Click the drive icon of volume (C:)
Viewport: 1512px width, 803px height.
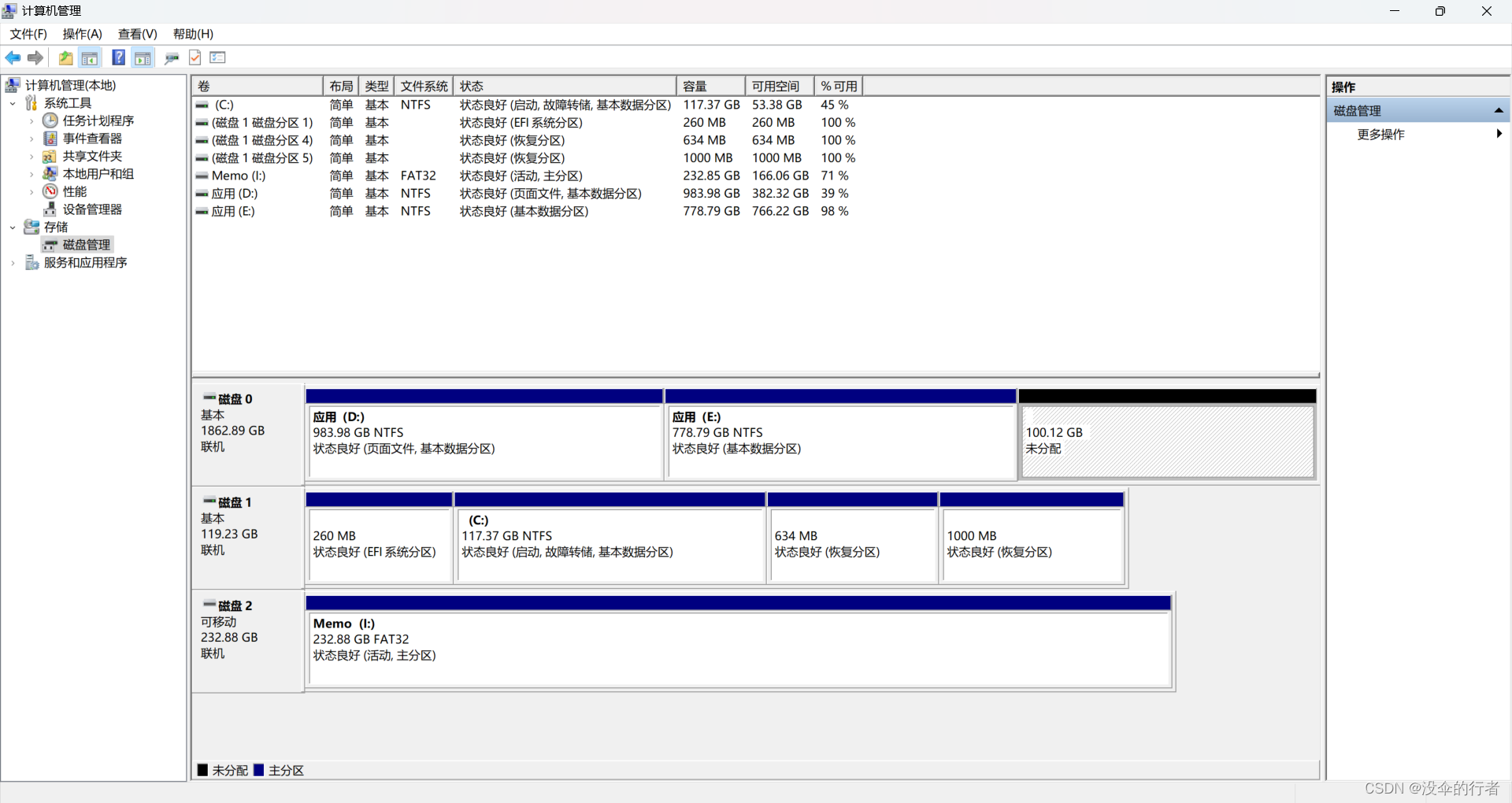202,105
